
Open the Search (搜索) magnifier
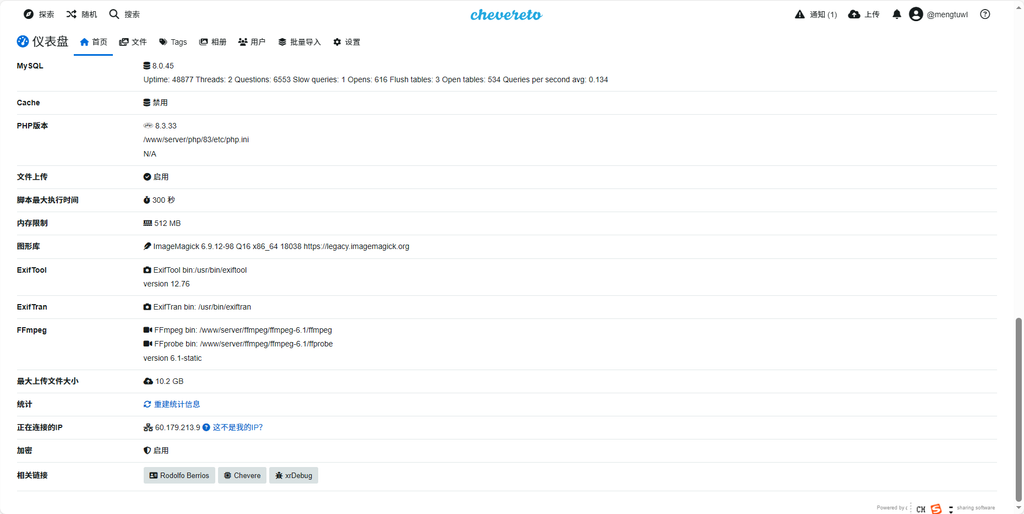[124, 14]
